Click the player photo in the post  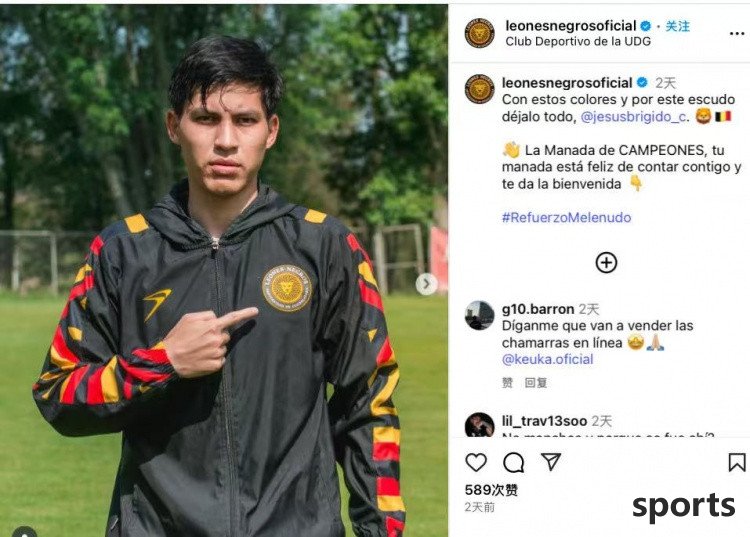(224, 270)
